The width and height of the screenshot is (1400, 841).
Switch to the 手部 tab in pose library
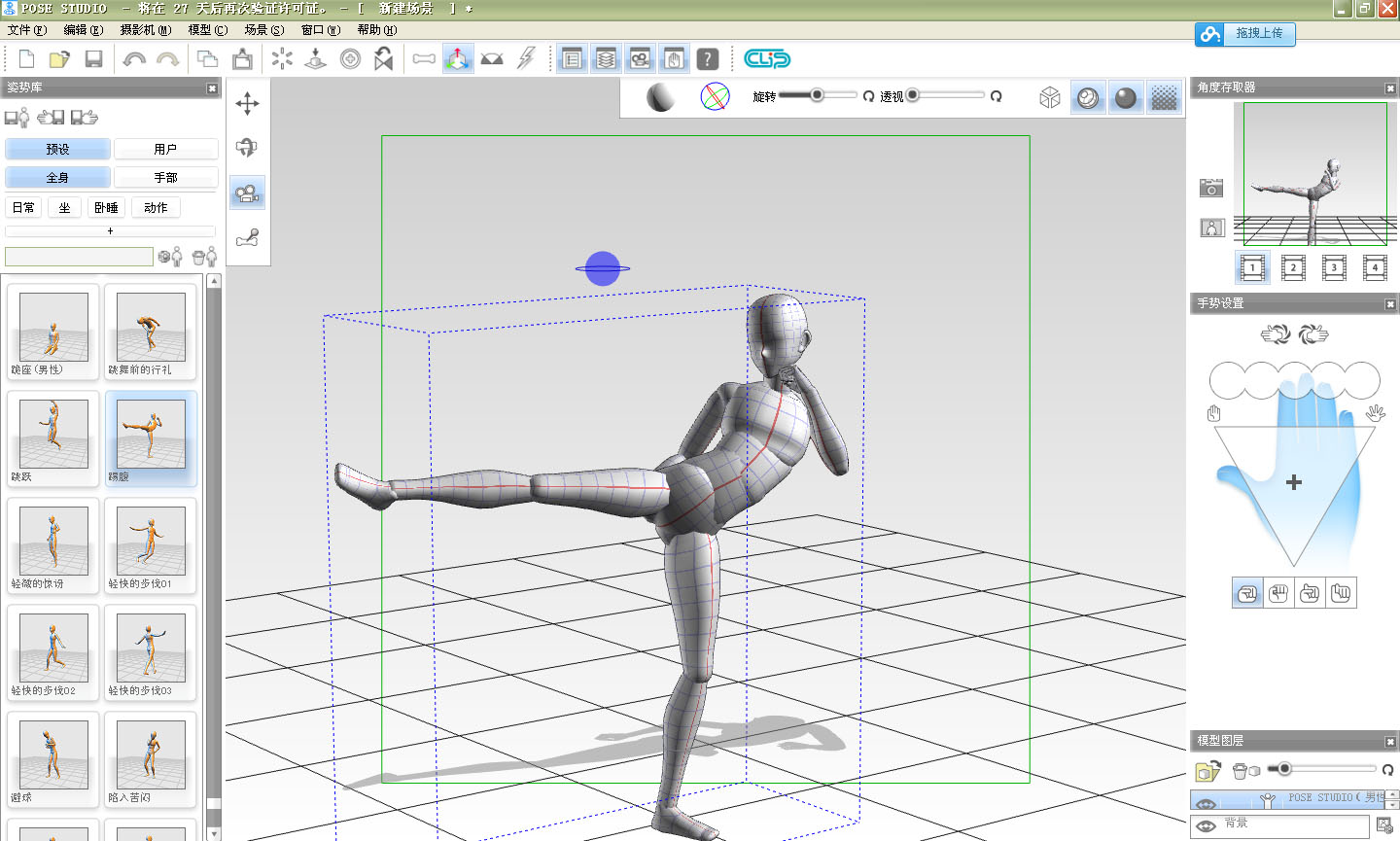click(x=165, y=178)
